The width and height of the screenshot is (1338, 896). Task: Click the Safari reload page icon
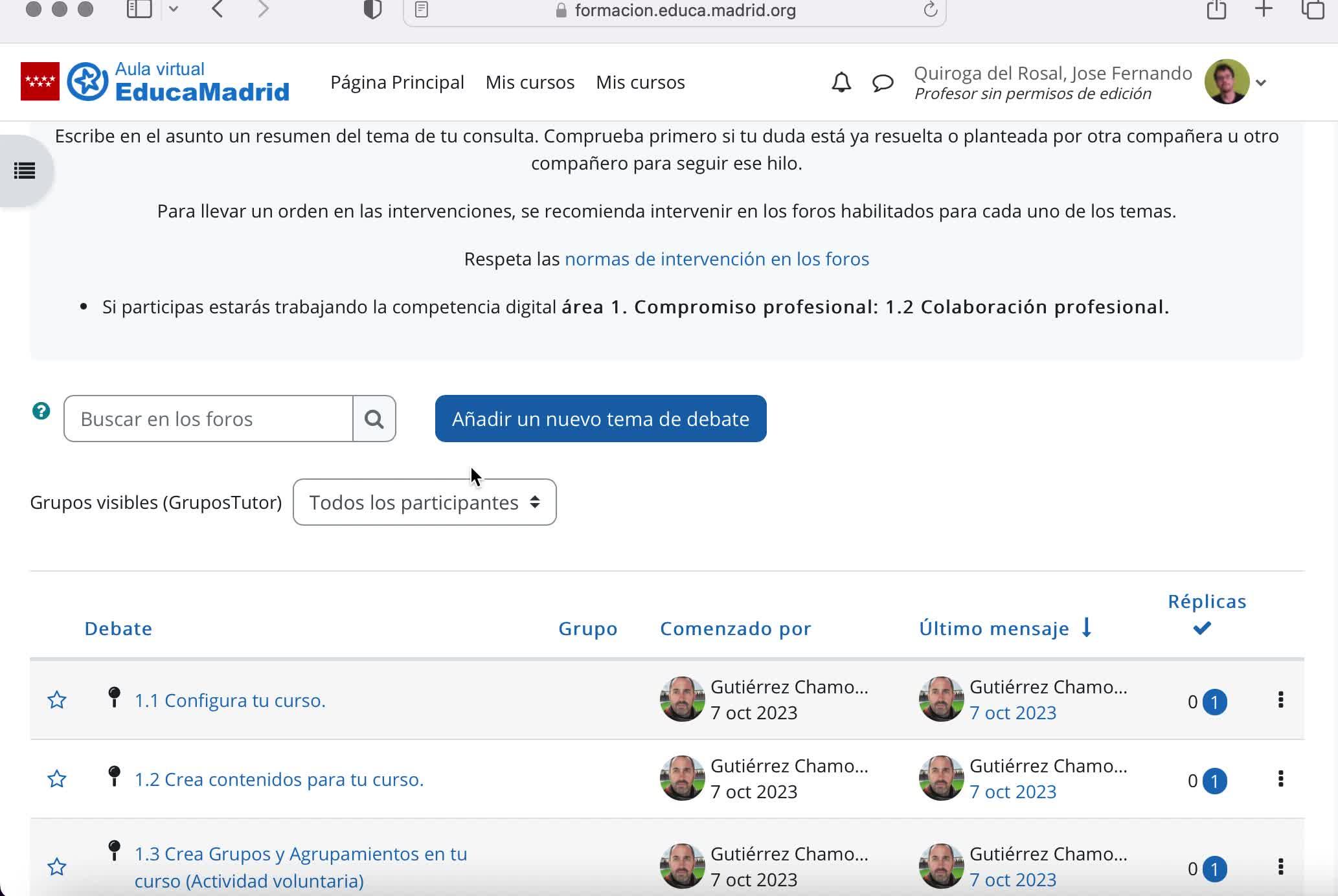point(930,10)
